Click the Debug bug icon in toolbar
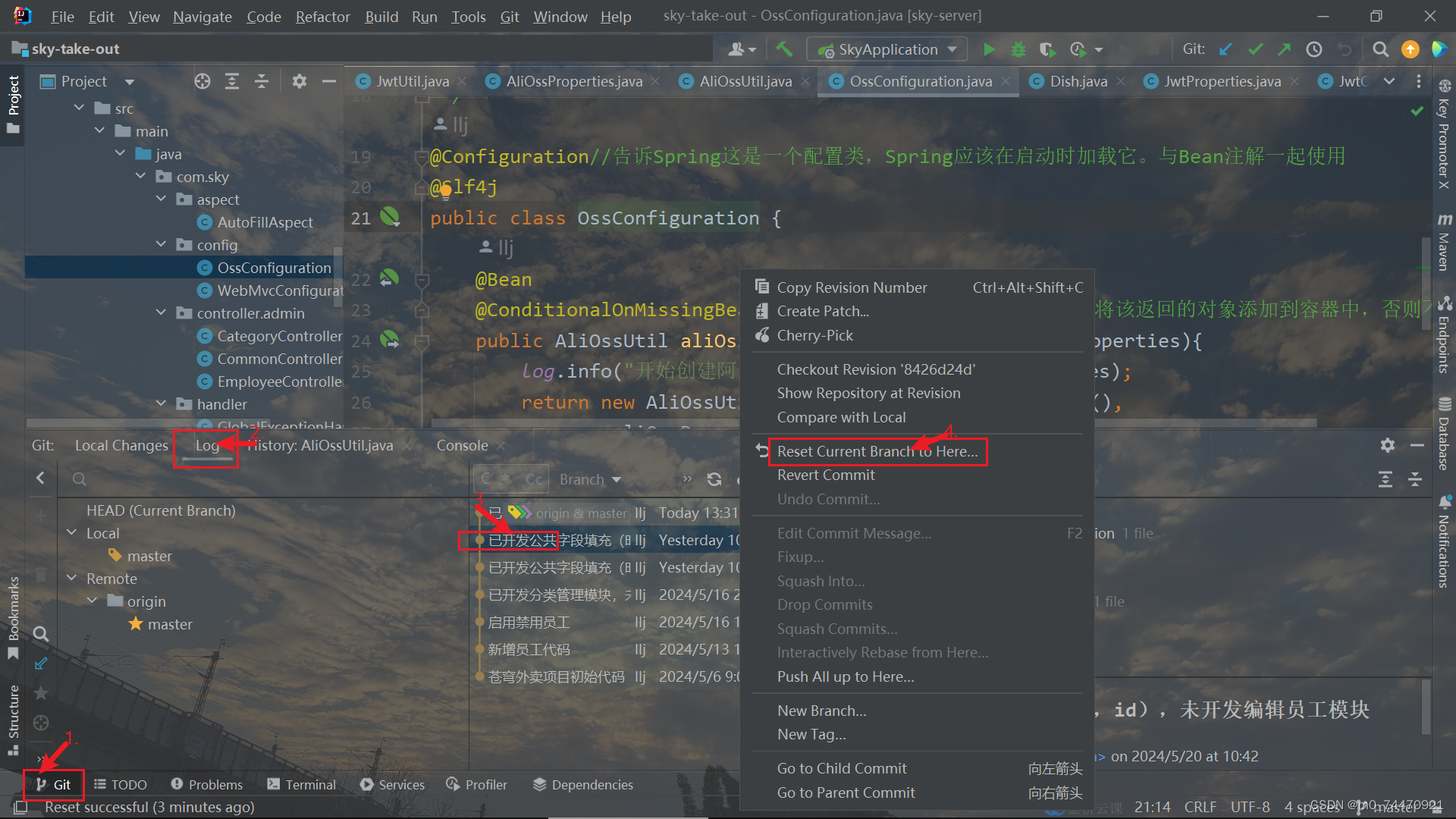Image resolution: width=1456 pixels, height=819 pixels. [x=1018, y=50]
